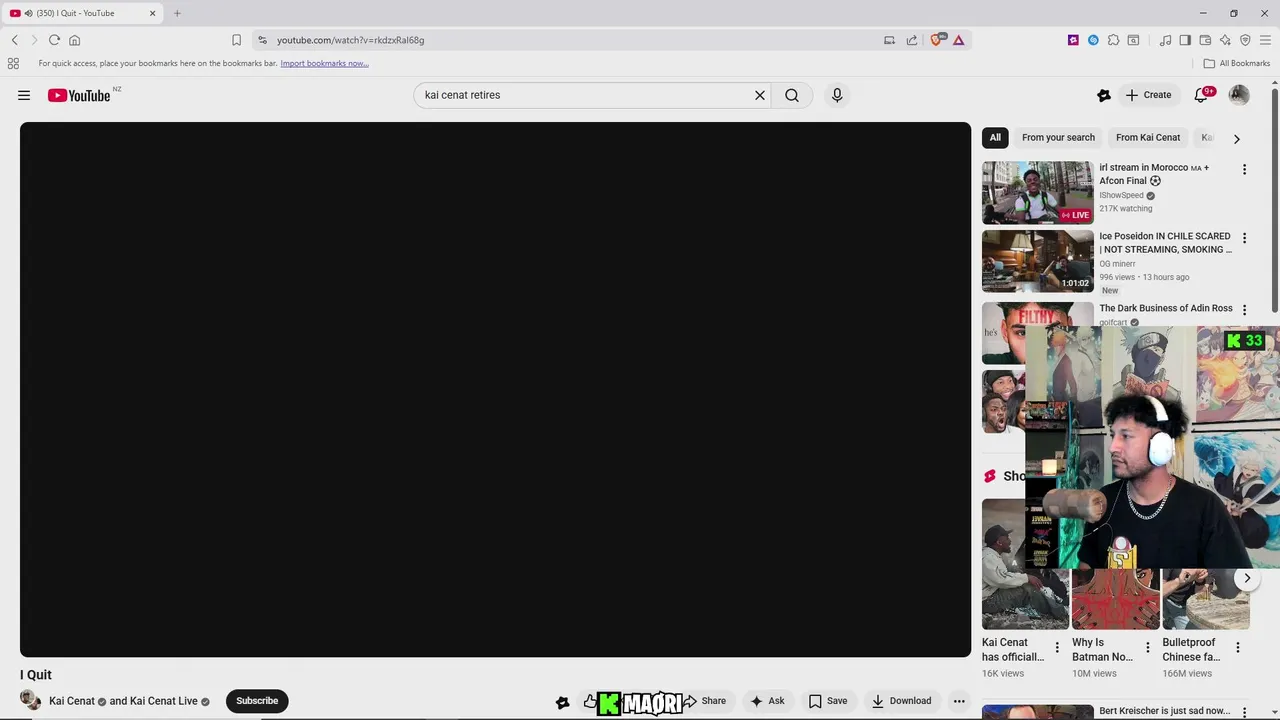The width and height of the screenshot is (1280, 720).
Task: Open the Create button
Action: (1148, 95)
